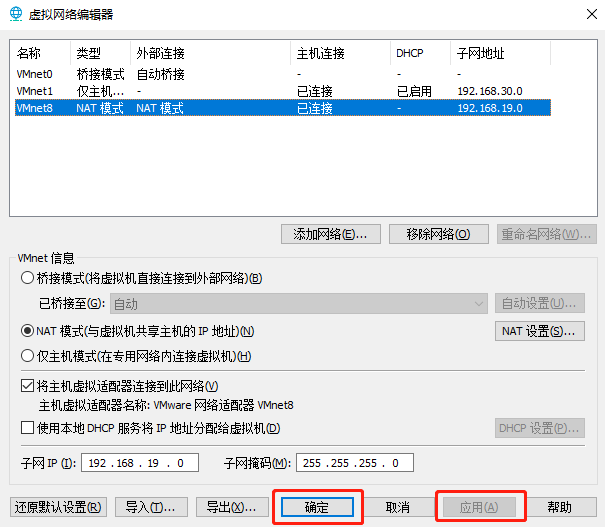
Task: Open the 已桥接至 dropdown list
Action: (298, 304)
